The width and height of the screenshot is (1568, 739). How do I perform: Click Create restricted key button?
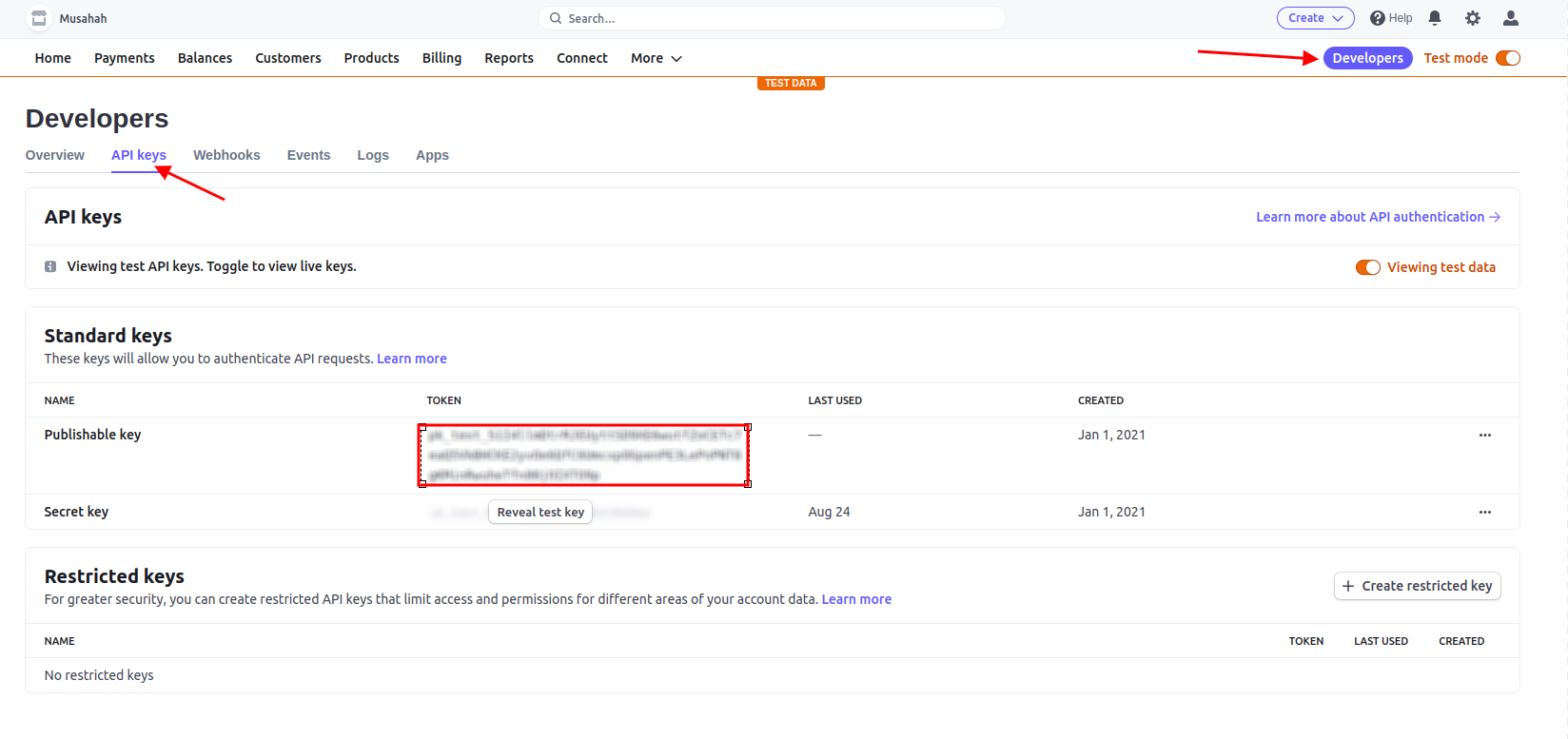pos(1417,586)
